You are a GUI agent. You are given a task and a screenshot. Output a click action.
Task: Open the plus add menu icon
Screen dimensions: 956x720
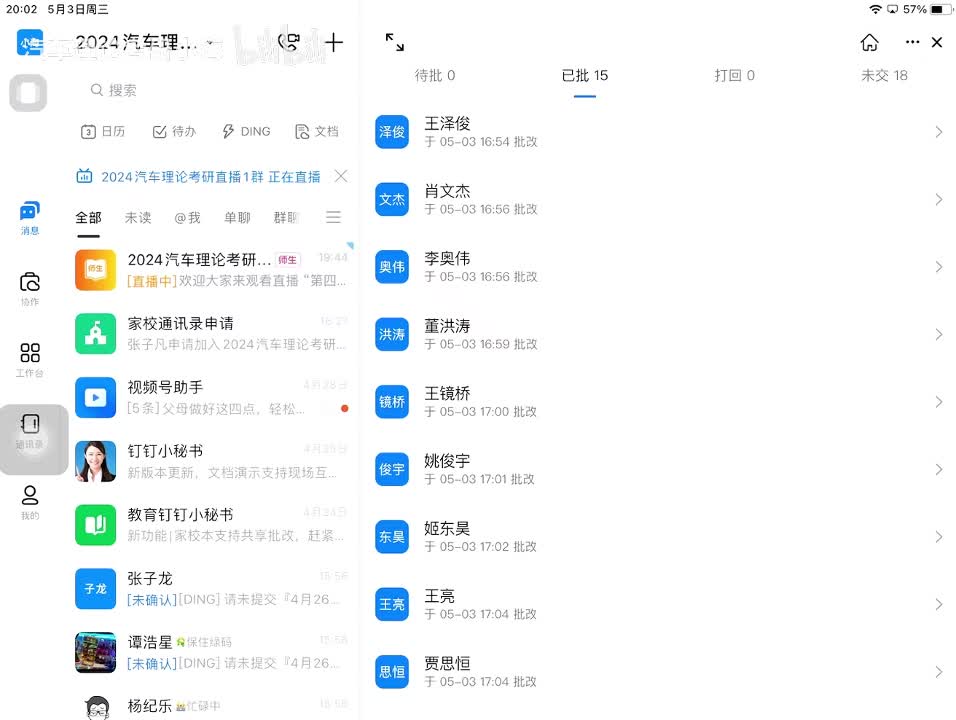(x=334, y=43)
